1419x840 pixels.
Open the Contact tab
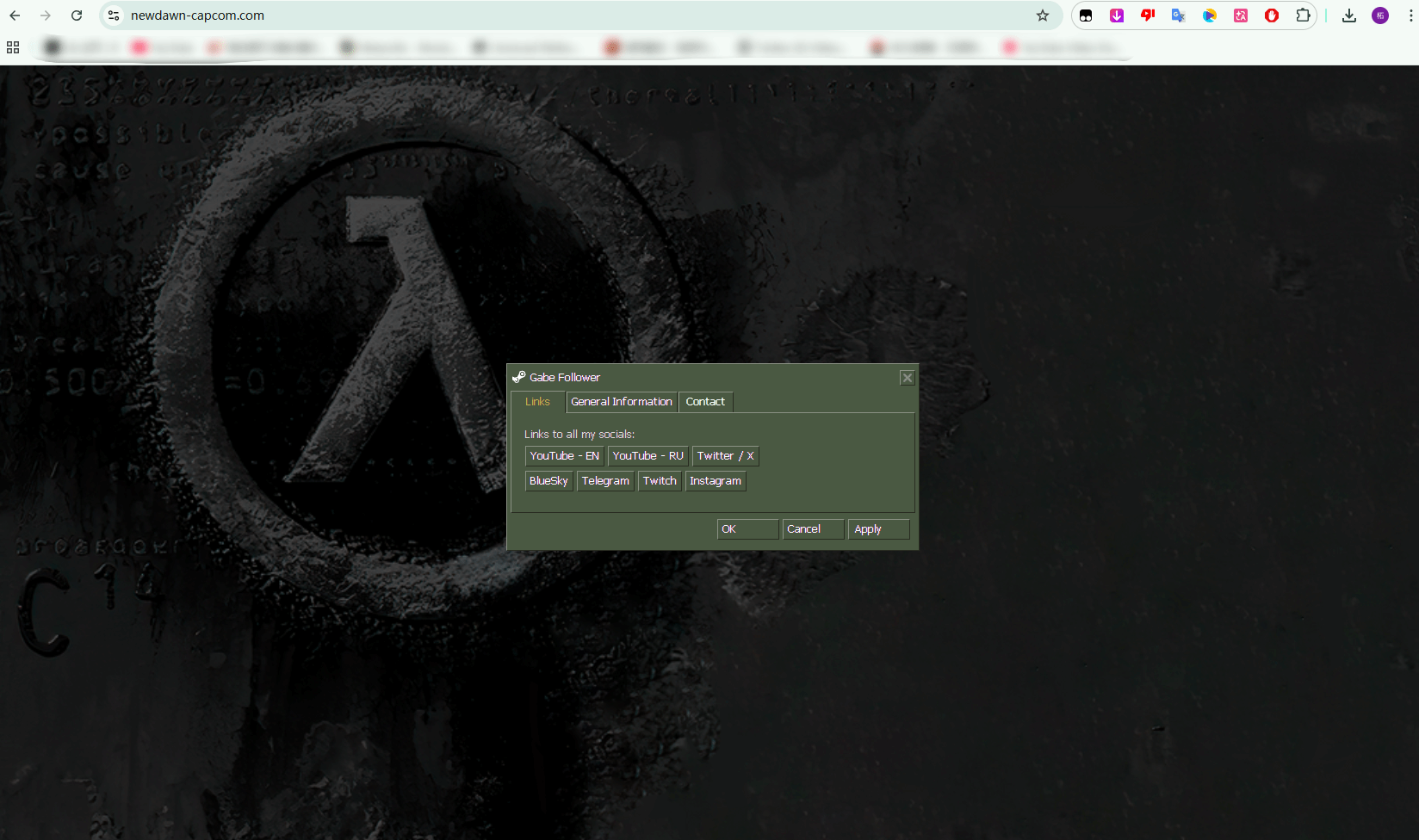click(x=704, y=402)
